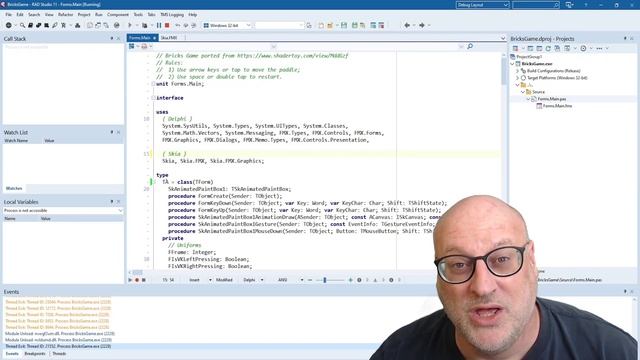Switch to the Skia.FMX editor tab
The width and height of the screenshot is (640, 360).
click(x=169, y=38)
